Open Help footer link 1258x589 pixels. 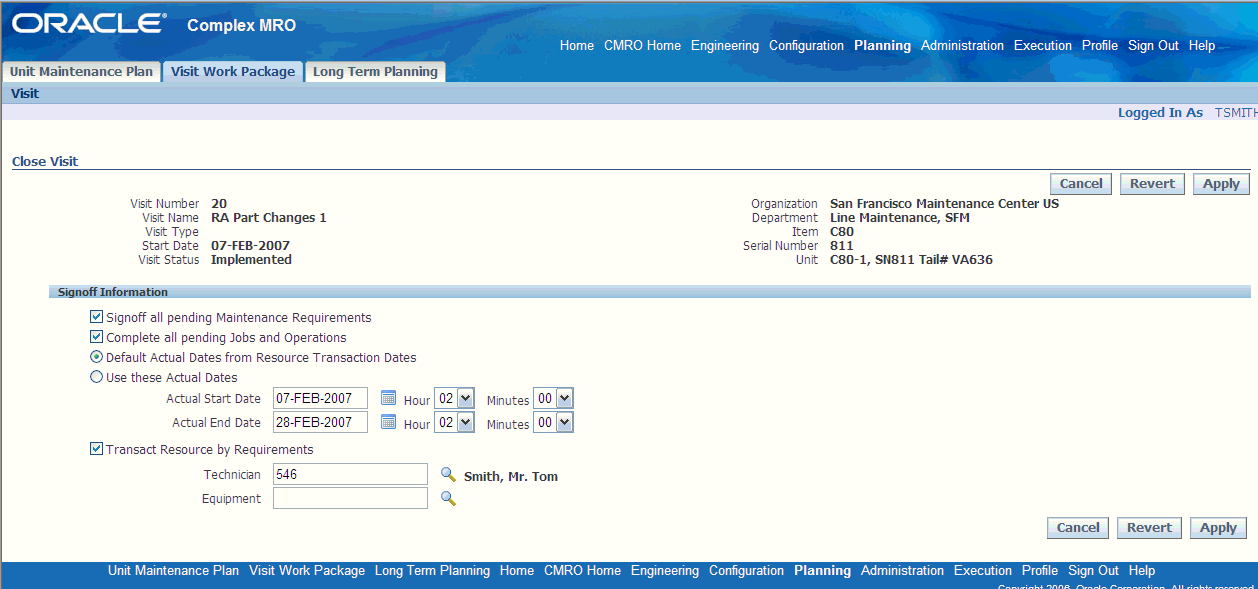(1142, 571)
